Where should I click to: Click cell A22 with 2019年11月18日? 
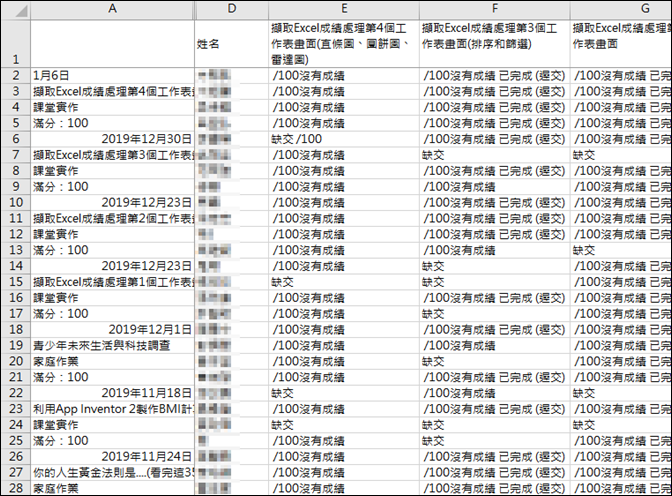pyautogui.click(x=112, y=393)
